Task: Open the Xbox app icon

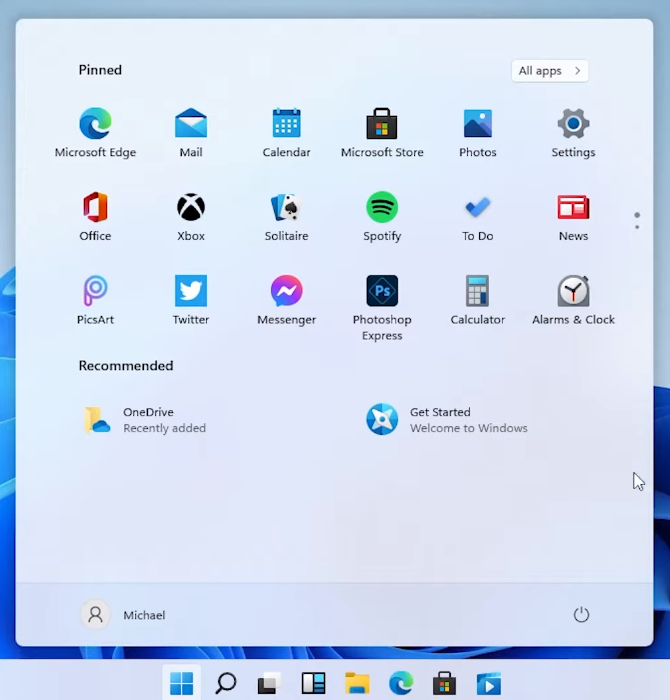Action: tap(191, 216)
